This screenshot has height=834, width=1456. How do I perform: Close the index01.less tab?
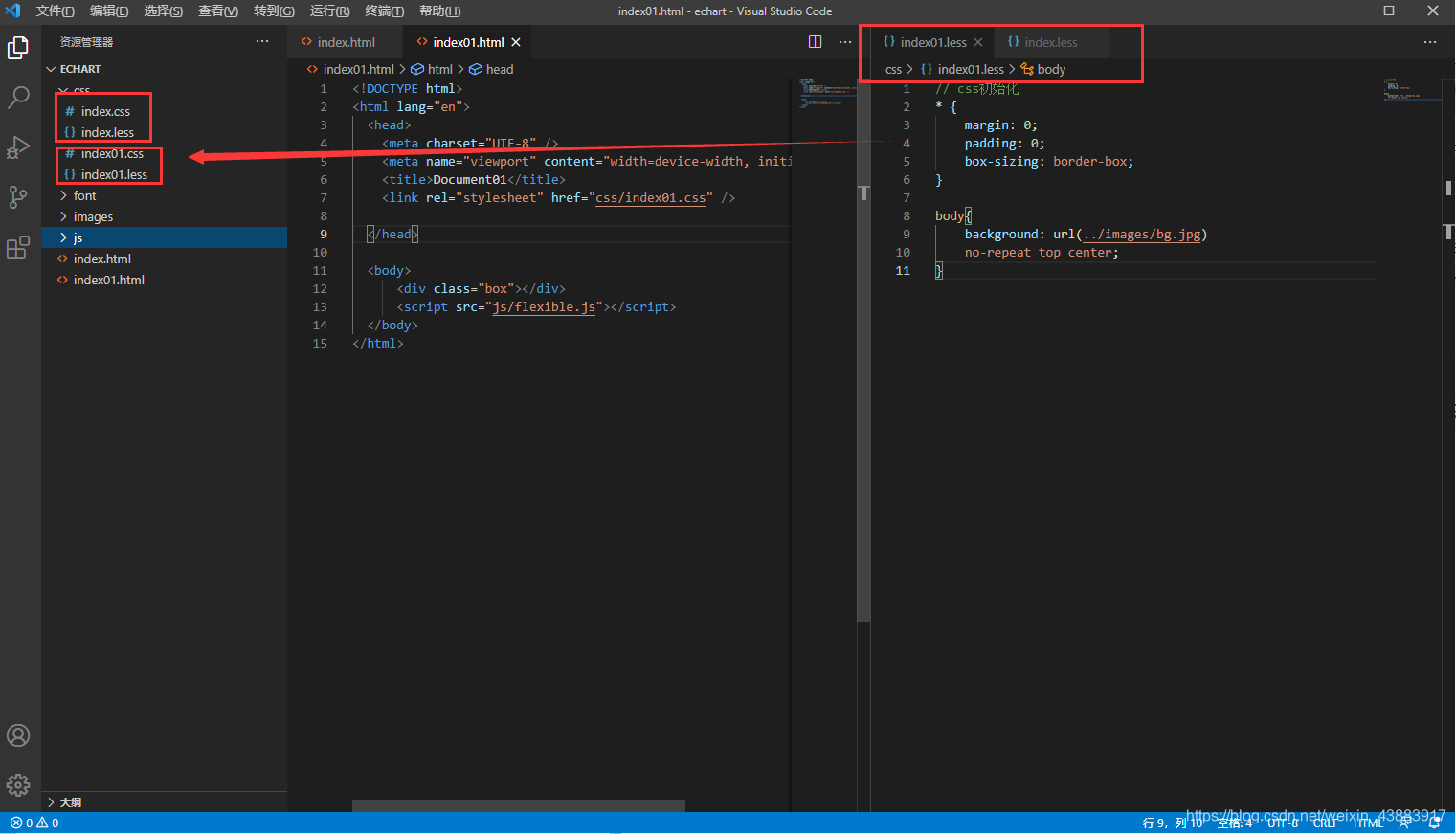pyautogui.click(x=978, y=42)
